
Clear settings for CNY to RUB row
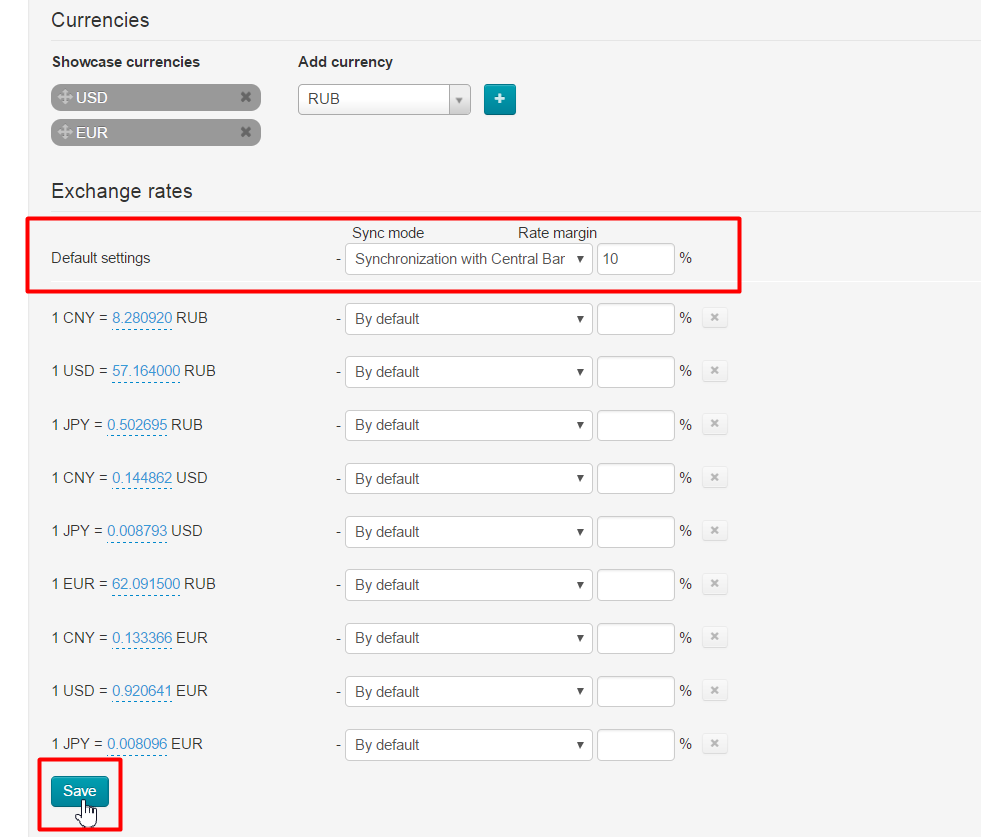coord(714,318)
